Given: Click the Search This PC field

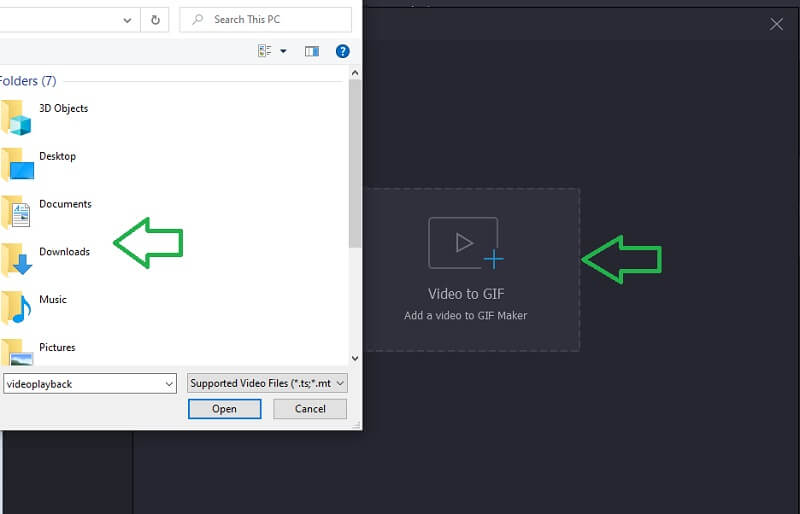Looking at the screenshot, I should pos(265,19).
